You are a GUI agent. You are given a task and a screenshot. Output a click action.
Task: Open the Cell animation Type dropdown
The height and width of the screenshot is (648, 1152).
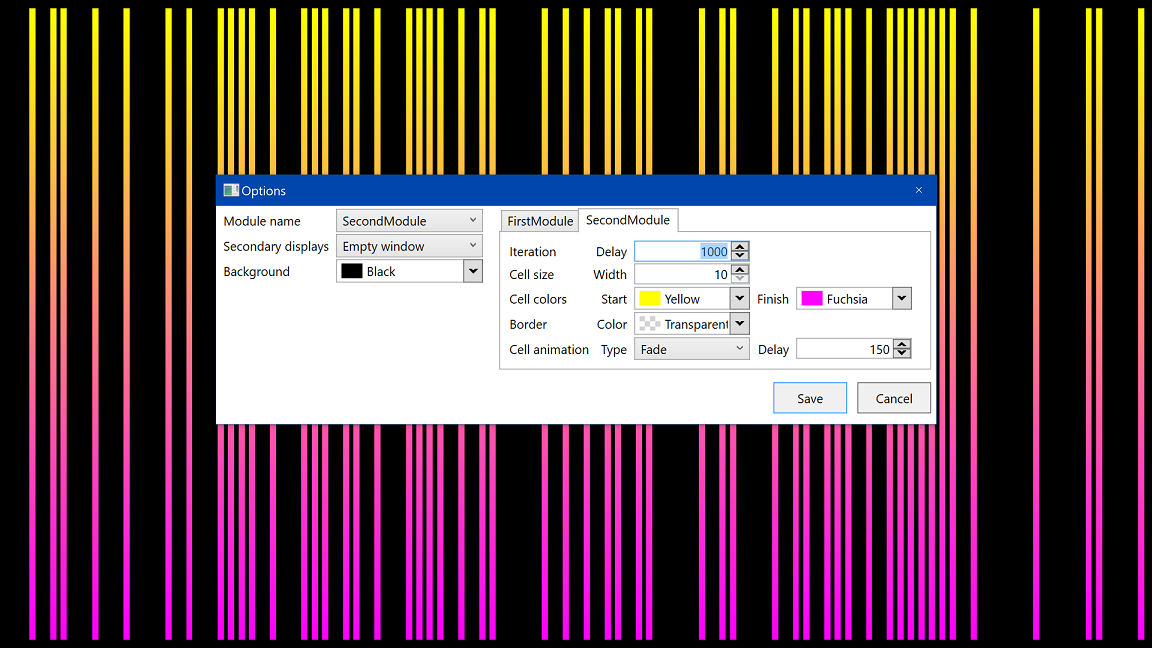coord(692,349)
